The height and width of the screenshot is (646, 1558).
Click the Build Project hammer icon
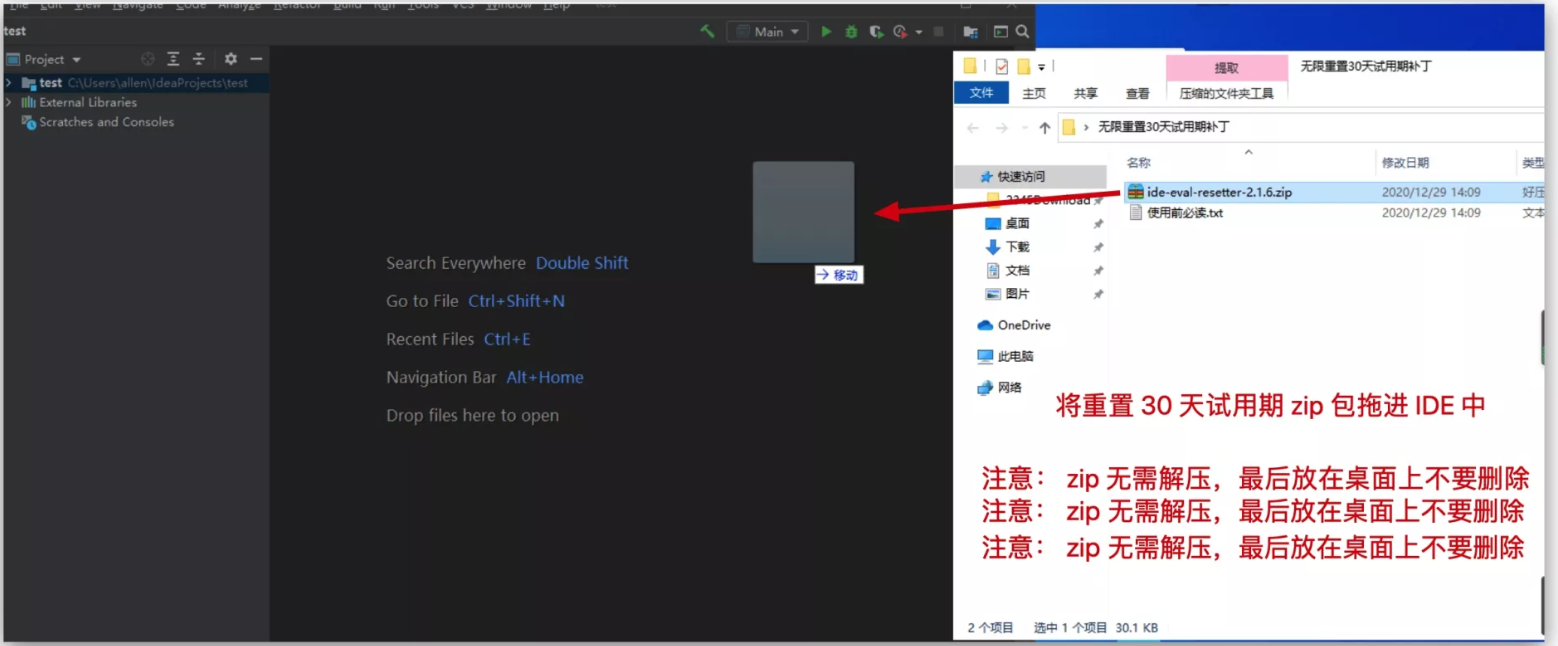[707, 32]
